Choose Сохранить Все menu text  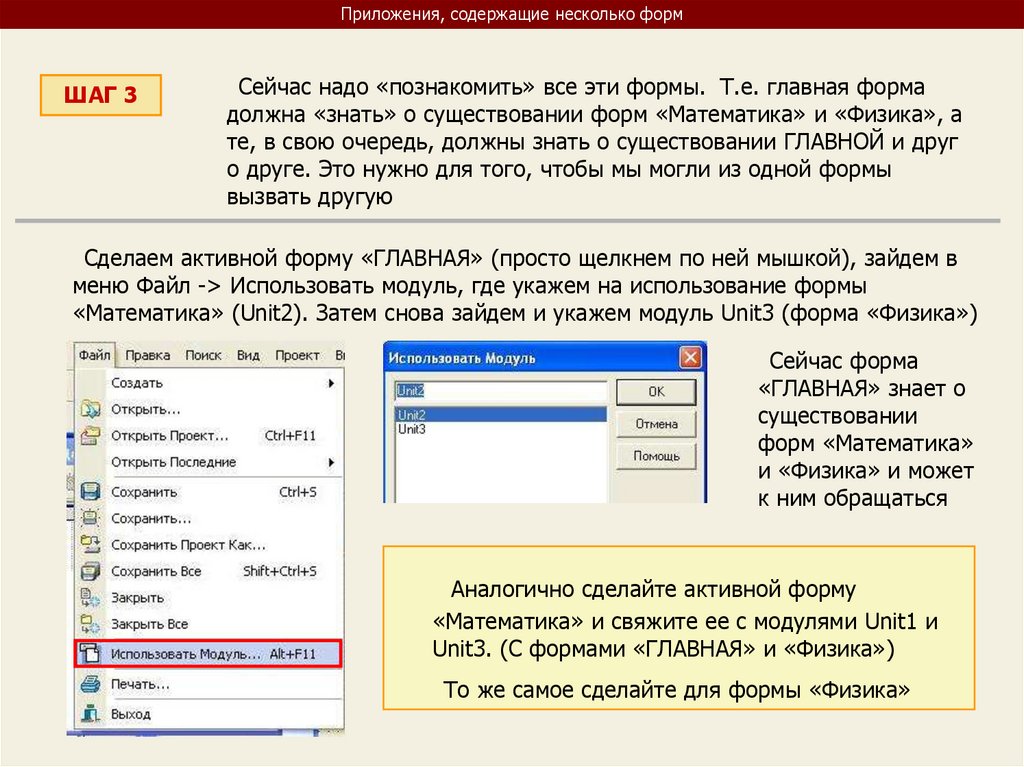pos(156,571)
